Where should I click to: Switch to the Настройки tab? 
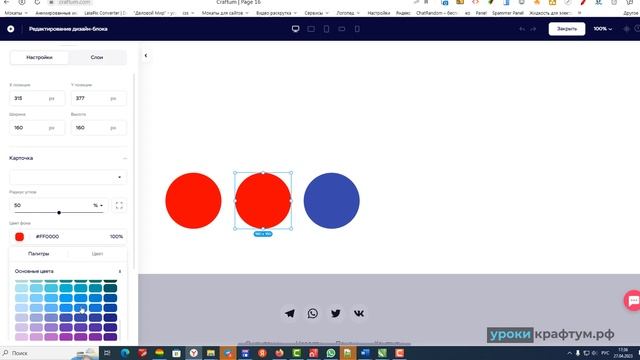(39, 58)
